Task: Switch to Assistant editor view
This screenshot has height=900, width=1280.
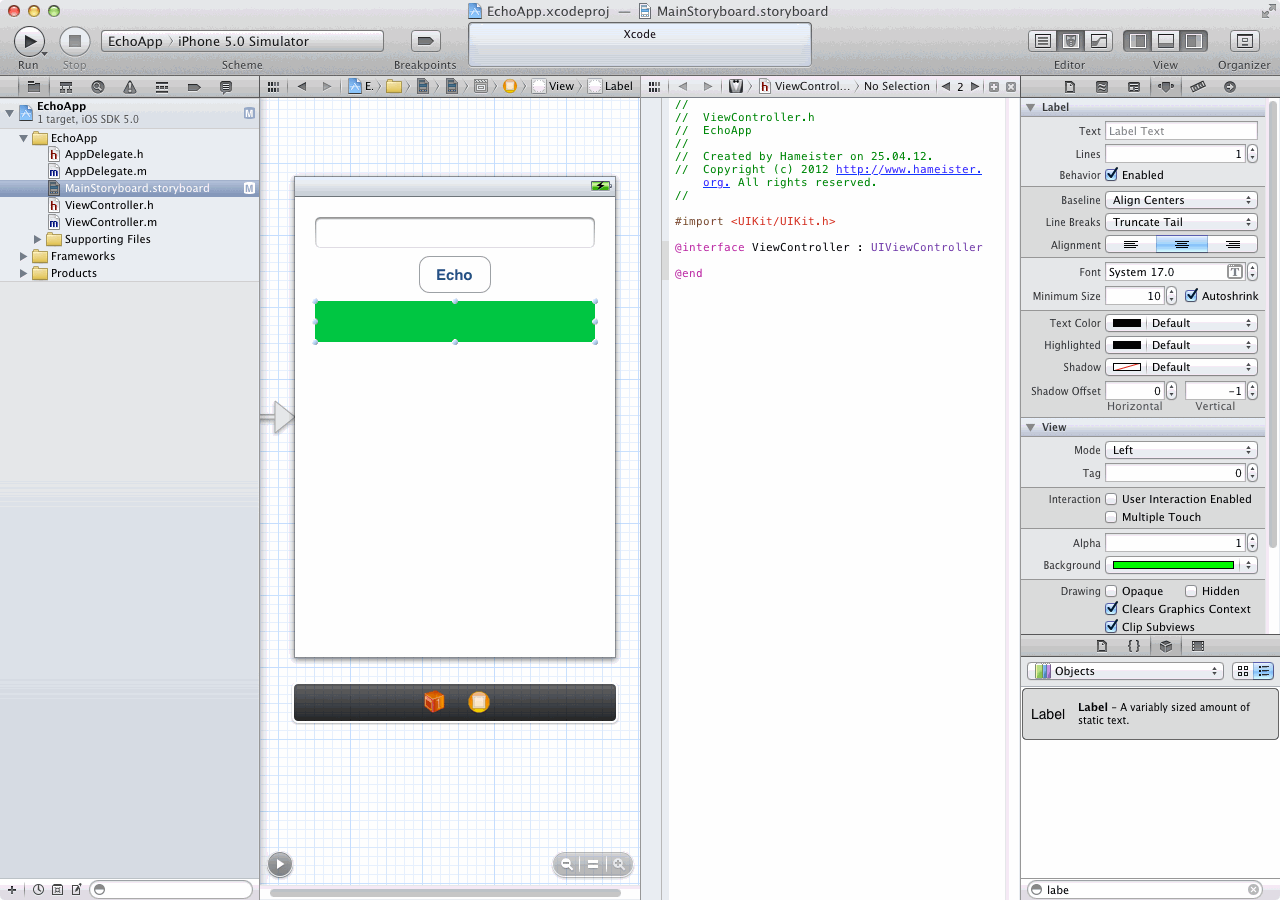Action: 1071,41
